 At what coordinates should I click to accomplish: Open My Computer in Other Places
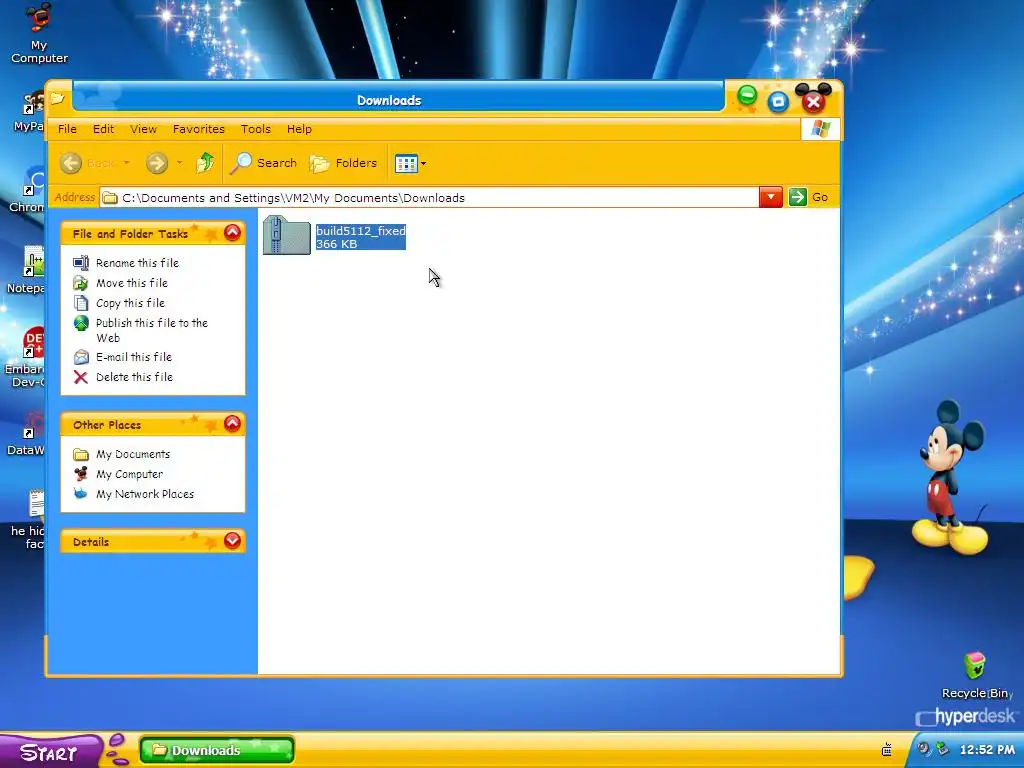click(x=129, y=474)
